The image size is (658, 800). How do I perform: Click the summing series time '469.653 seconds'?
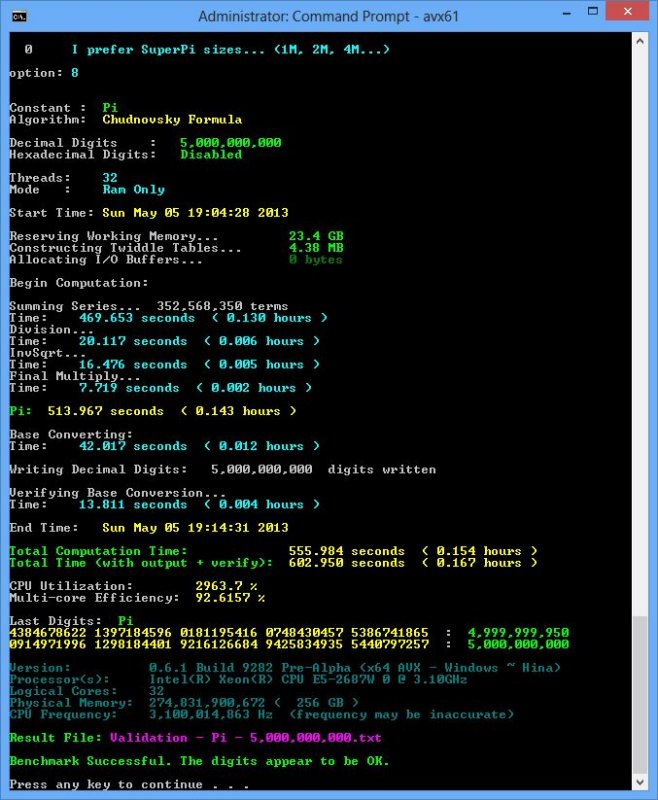coord(137,318)
